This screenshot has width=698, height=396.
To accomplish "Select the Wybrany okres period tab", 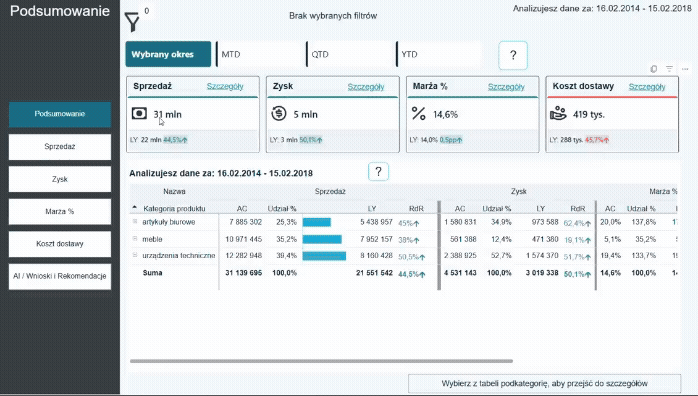I will tap(168, 54).
